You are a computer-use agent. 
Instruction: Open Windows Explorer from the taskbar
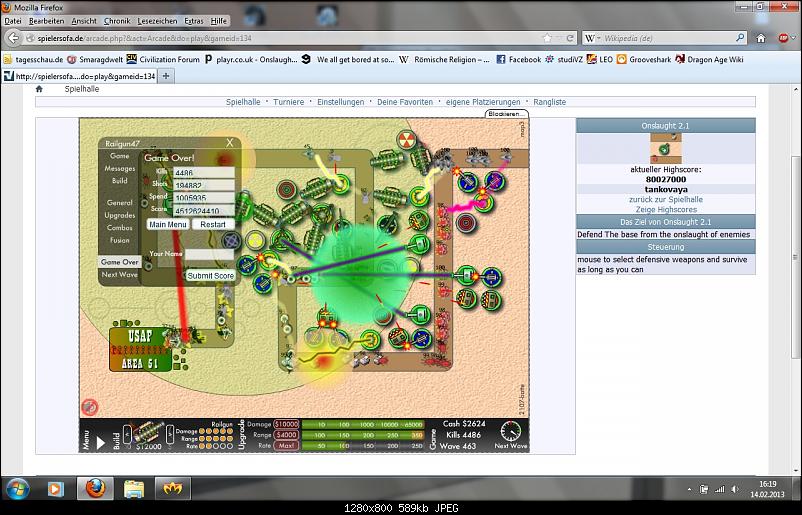[x=134, y=489]
